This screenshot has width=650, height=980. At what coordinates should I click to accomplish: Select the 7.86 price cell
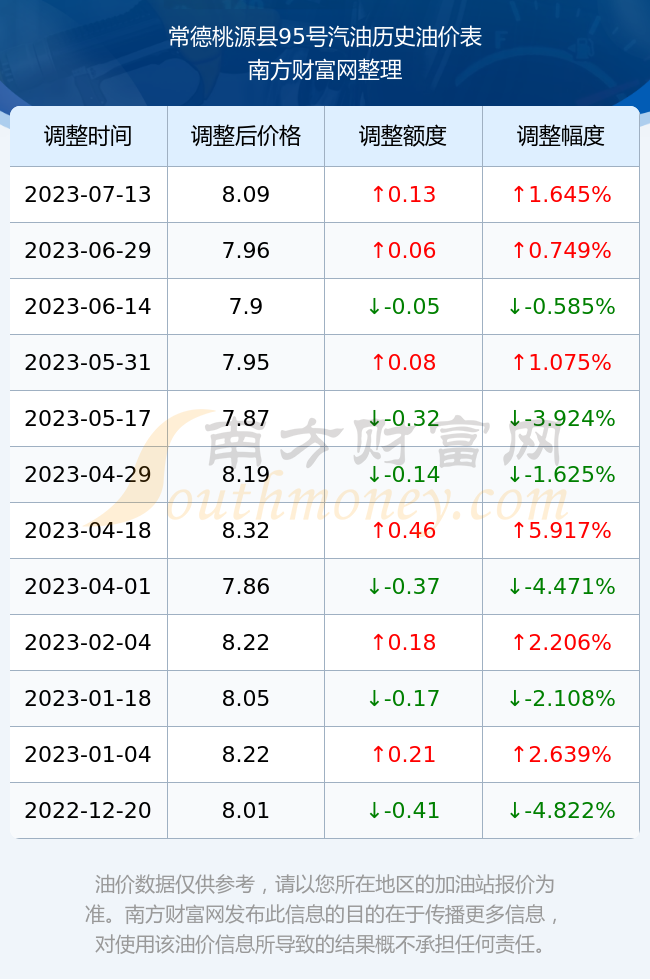pyautogui.click(x=246, y=586)
